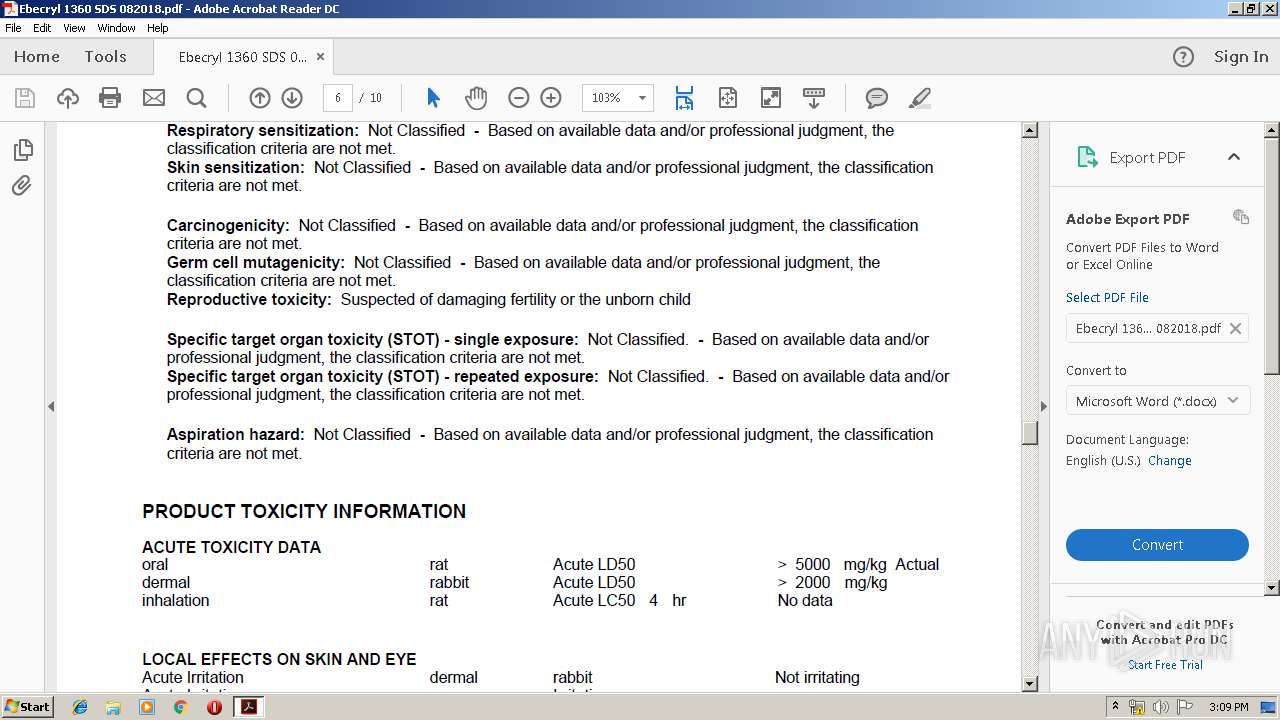The image size is (1280, 720).
Task: Click the upload to cloud icon
Action: pos(68,98)
